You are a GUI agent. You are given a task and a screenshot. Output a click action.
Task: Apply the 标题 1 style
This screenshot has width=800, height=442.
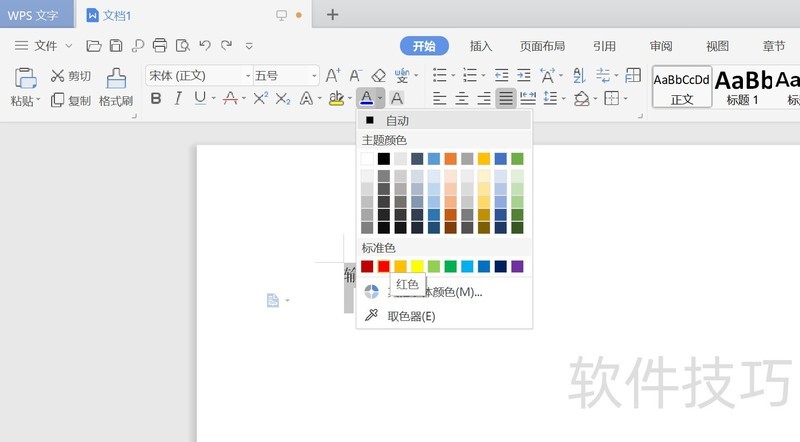[x=743, y=87]
